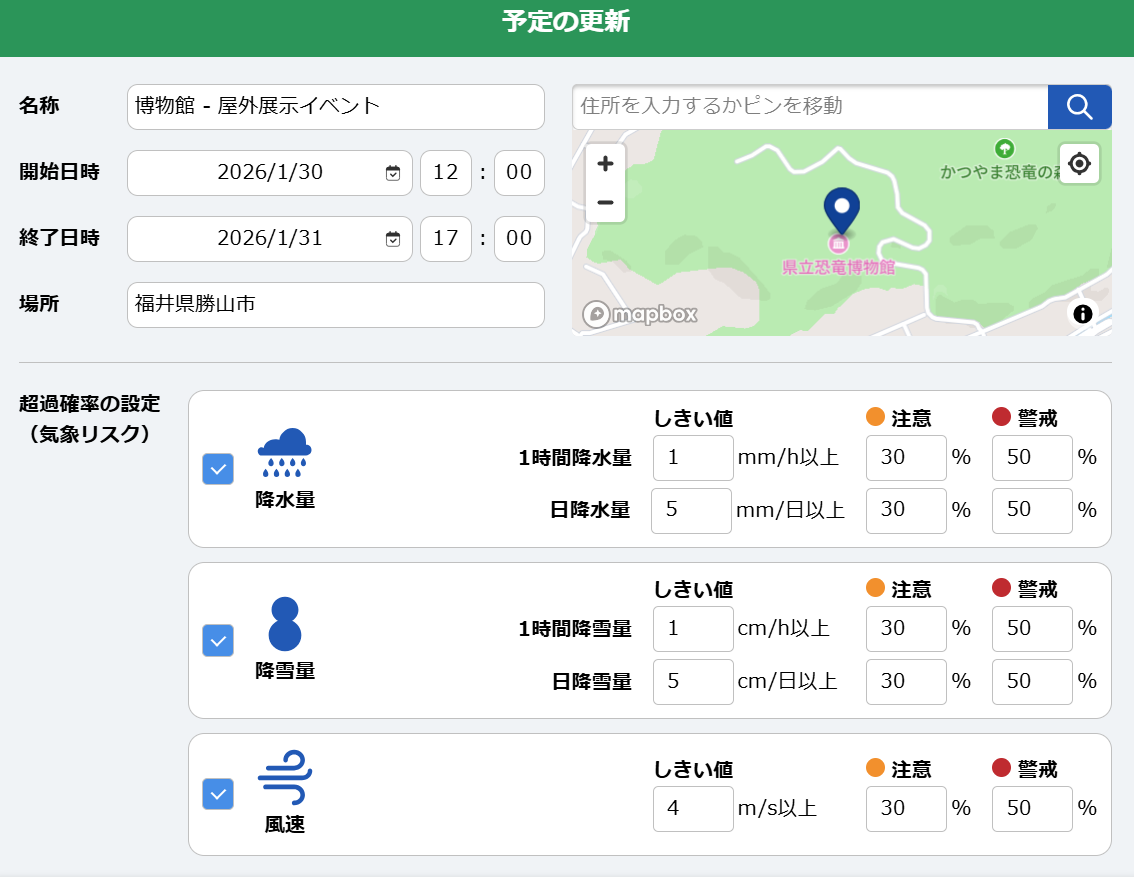This screenshot has height=877, width=1134.
Task: Click the 場所 location text field
Action: [335, 304]
